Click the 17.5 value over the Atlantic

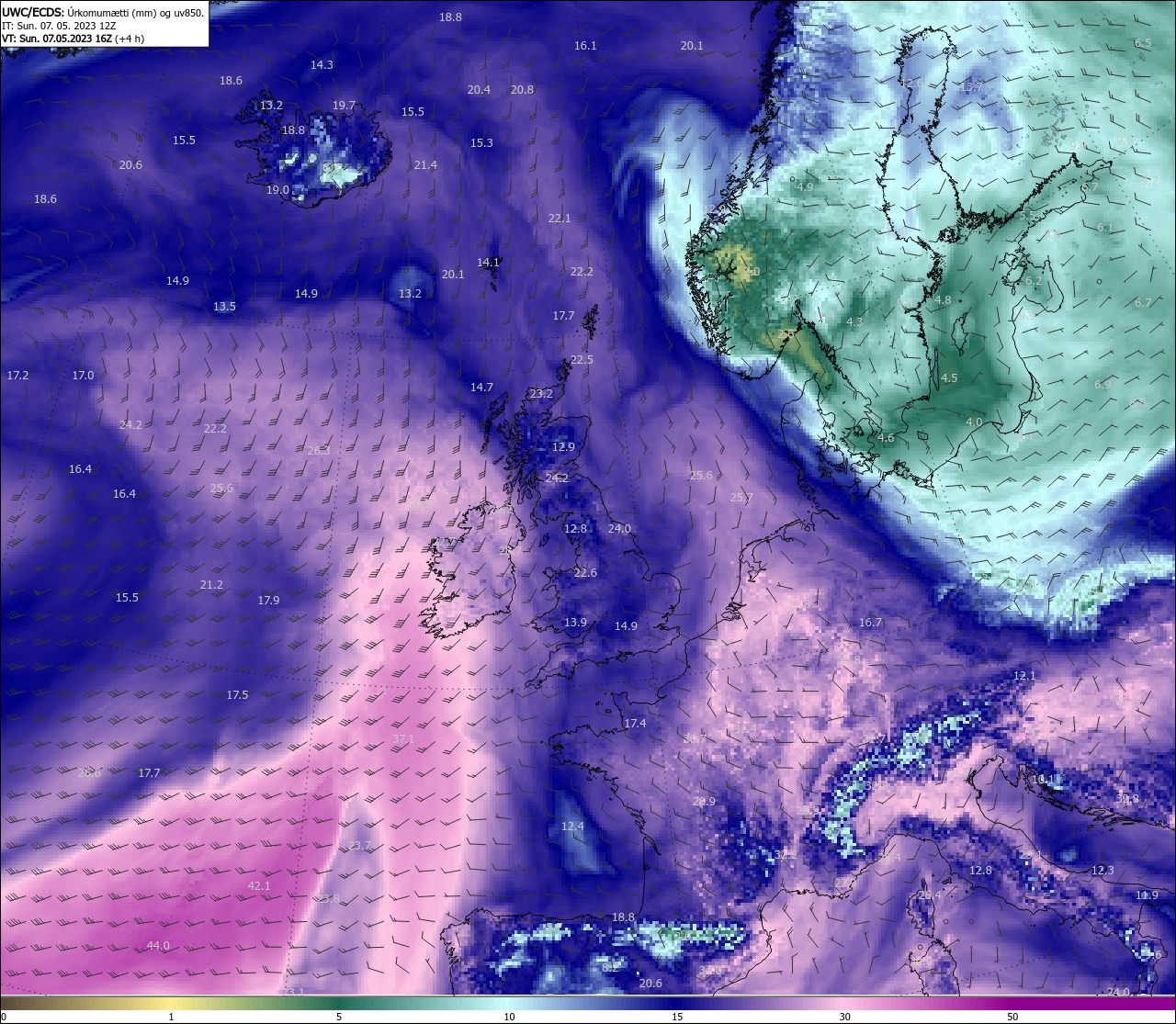click(237, 695)
